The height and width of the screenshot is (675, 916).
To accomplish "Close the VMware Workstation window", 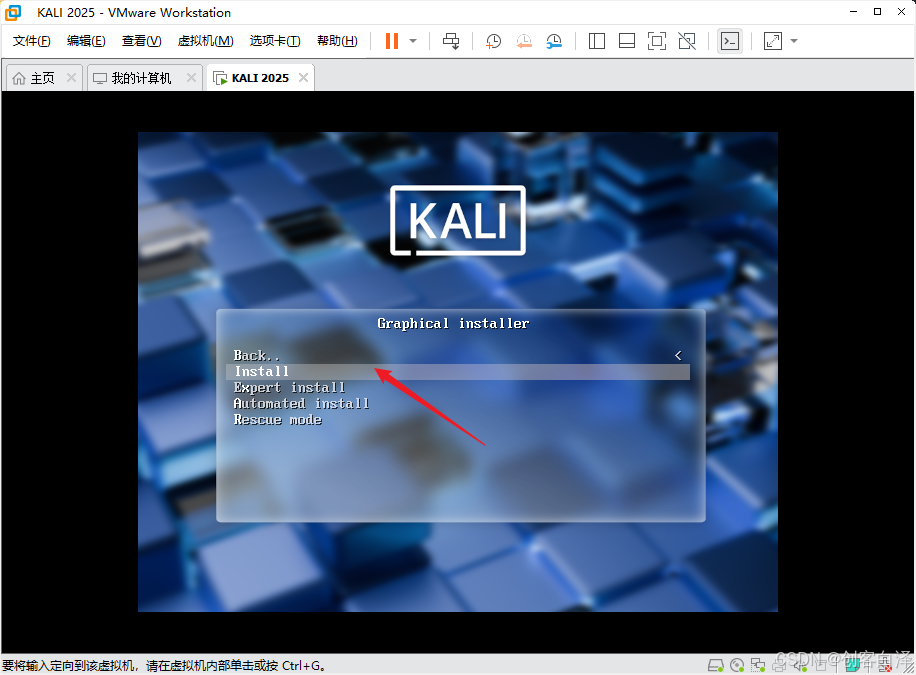I will (901, 12).
